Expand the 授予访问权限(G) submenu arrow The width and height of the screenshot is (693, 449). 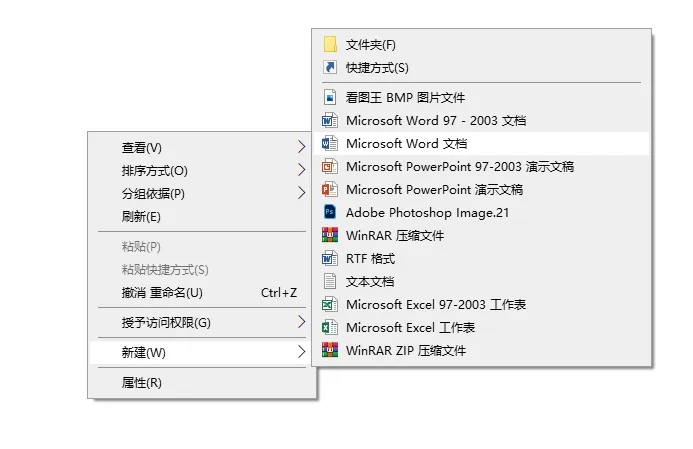(302, 323)
